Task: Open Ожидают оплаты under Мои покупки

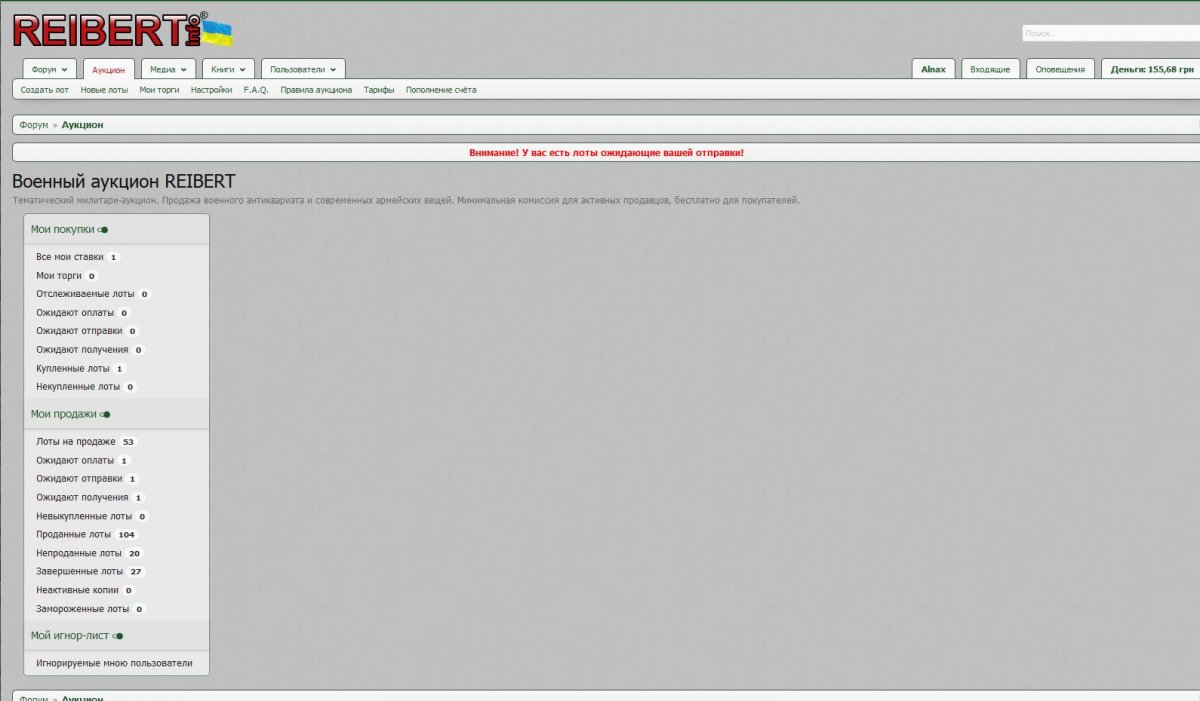Action: (75, 313)
